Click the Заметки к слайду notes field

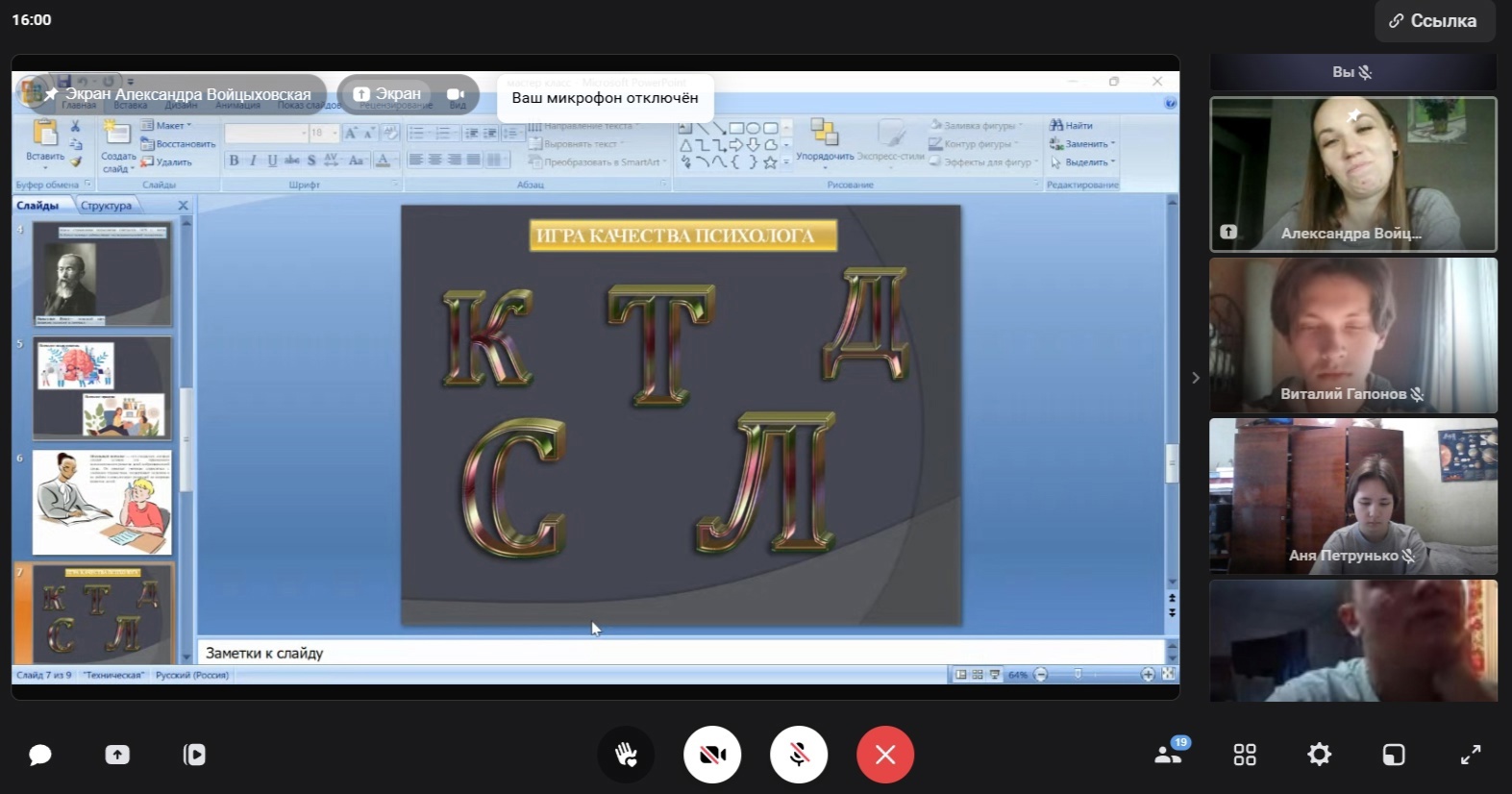click(681, 653)
